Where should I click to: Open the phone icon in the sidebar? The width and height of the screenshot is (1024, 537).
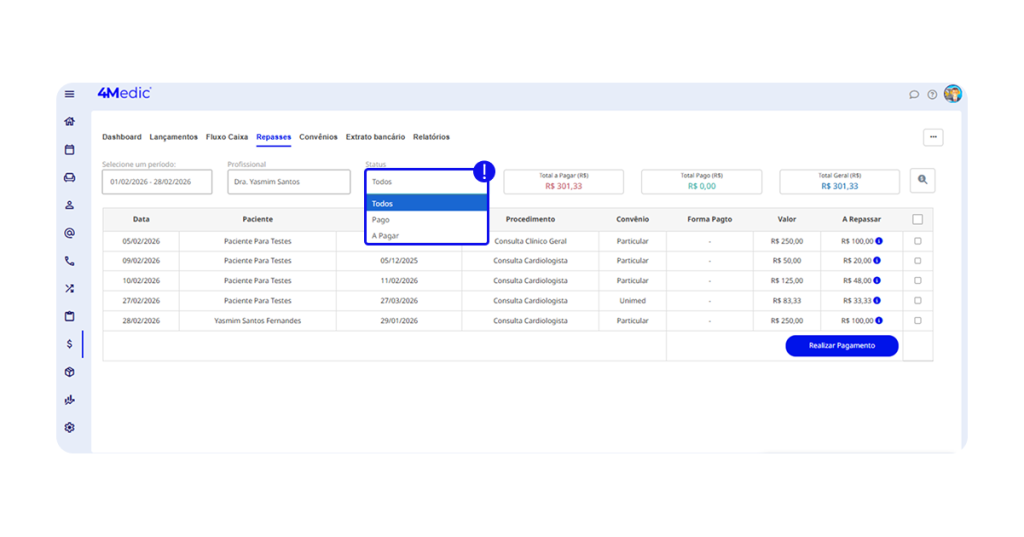coord(70,261)
